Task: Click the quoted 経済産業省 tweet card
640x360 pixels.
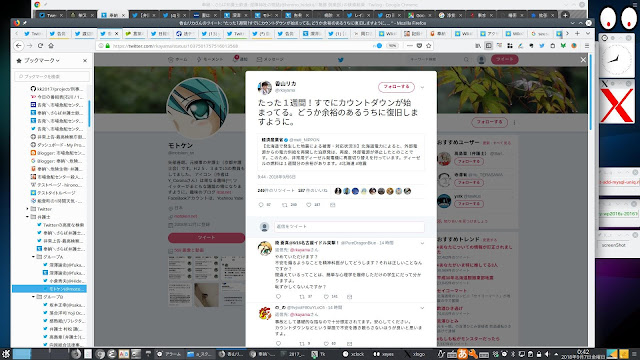Action: (x=341, y=151)
